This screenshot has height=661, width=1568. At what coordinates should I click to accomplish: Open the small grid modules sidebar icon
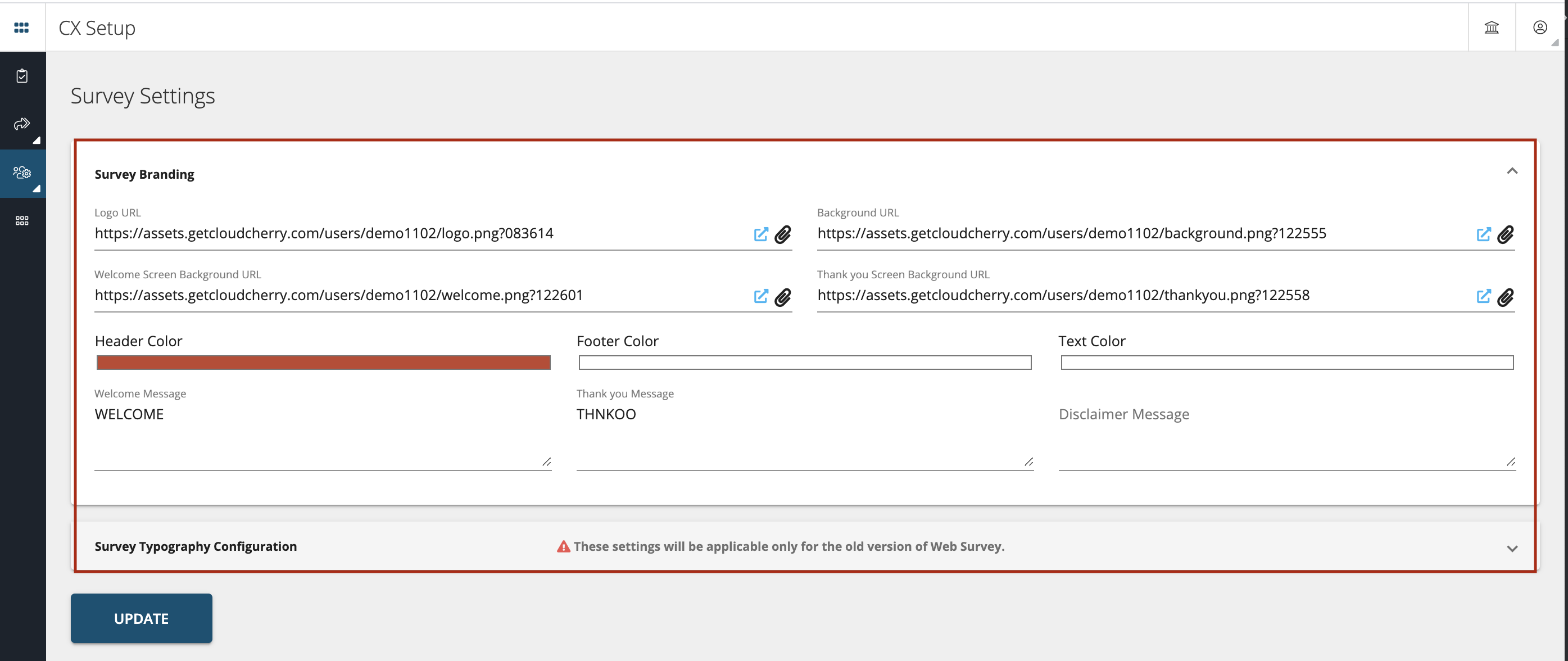[x=22, y=220]
